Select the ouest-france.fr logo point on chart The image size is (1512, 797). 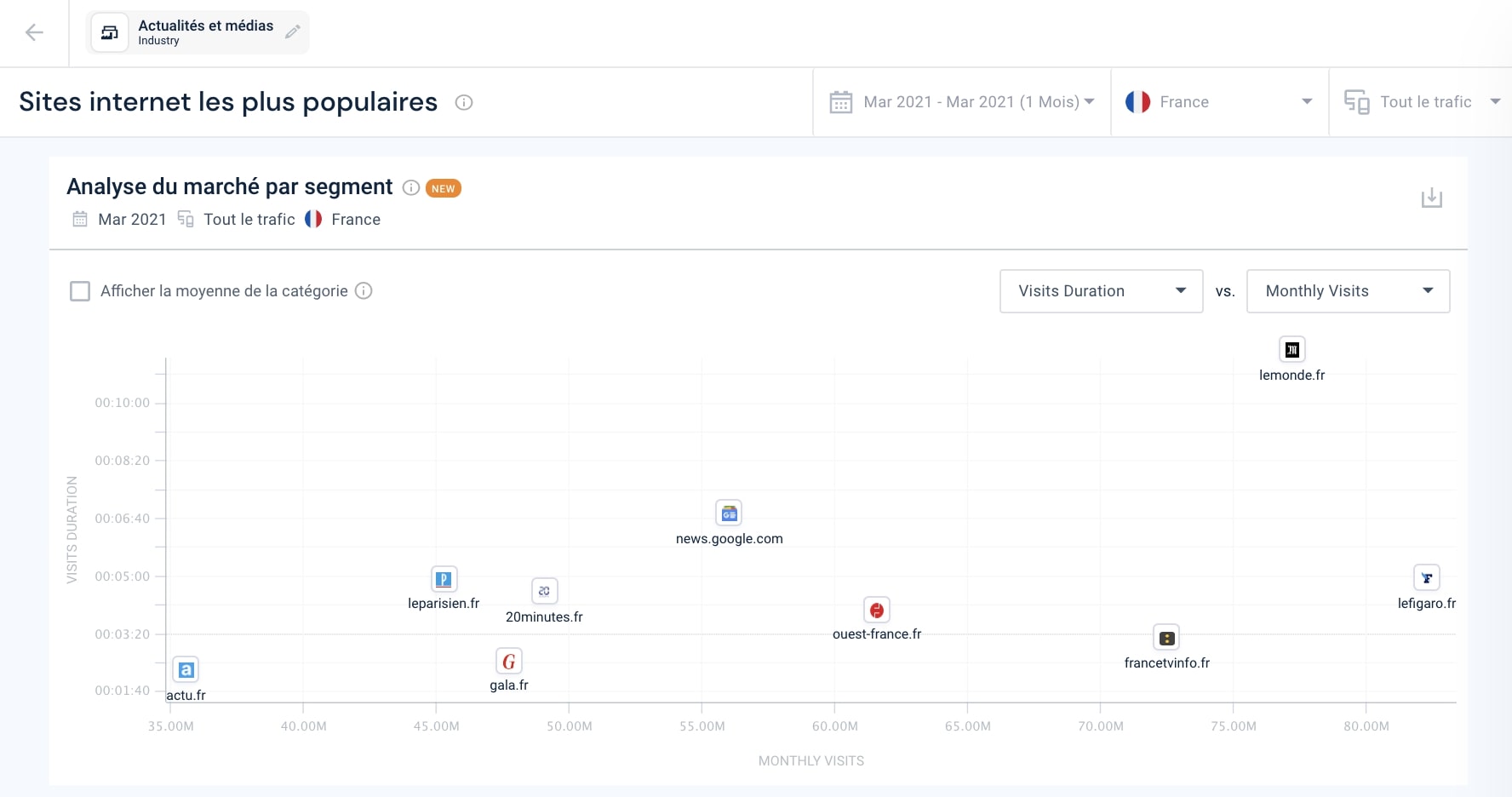coord(877,610)
